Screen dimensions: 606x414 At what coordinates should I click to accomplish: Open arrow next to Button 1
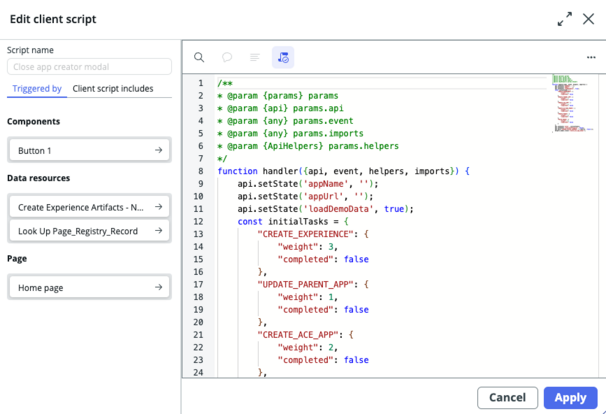158,150
